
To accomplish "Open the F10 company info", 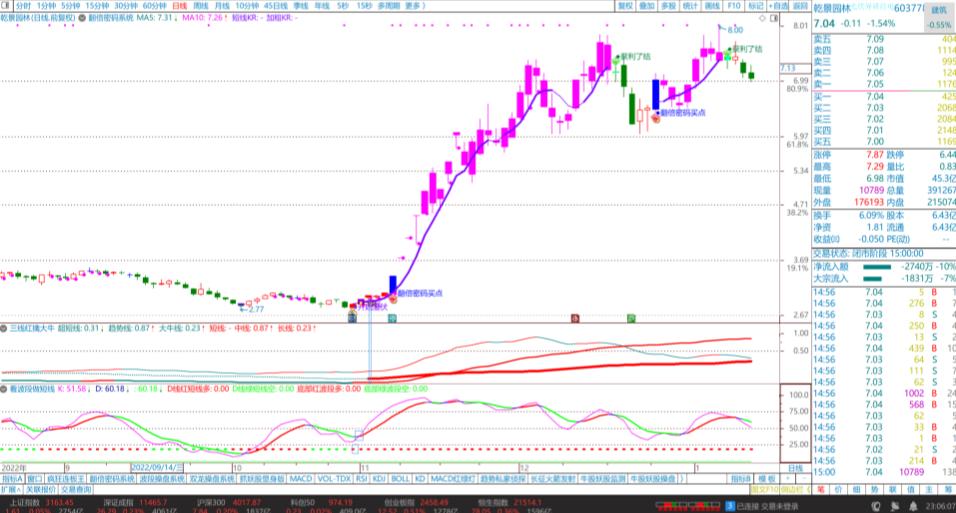I will pos(733,5).
